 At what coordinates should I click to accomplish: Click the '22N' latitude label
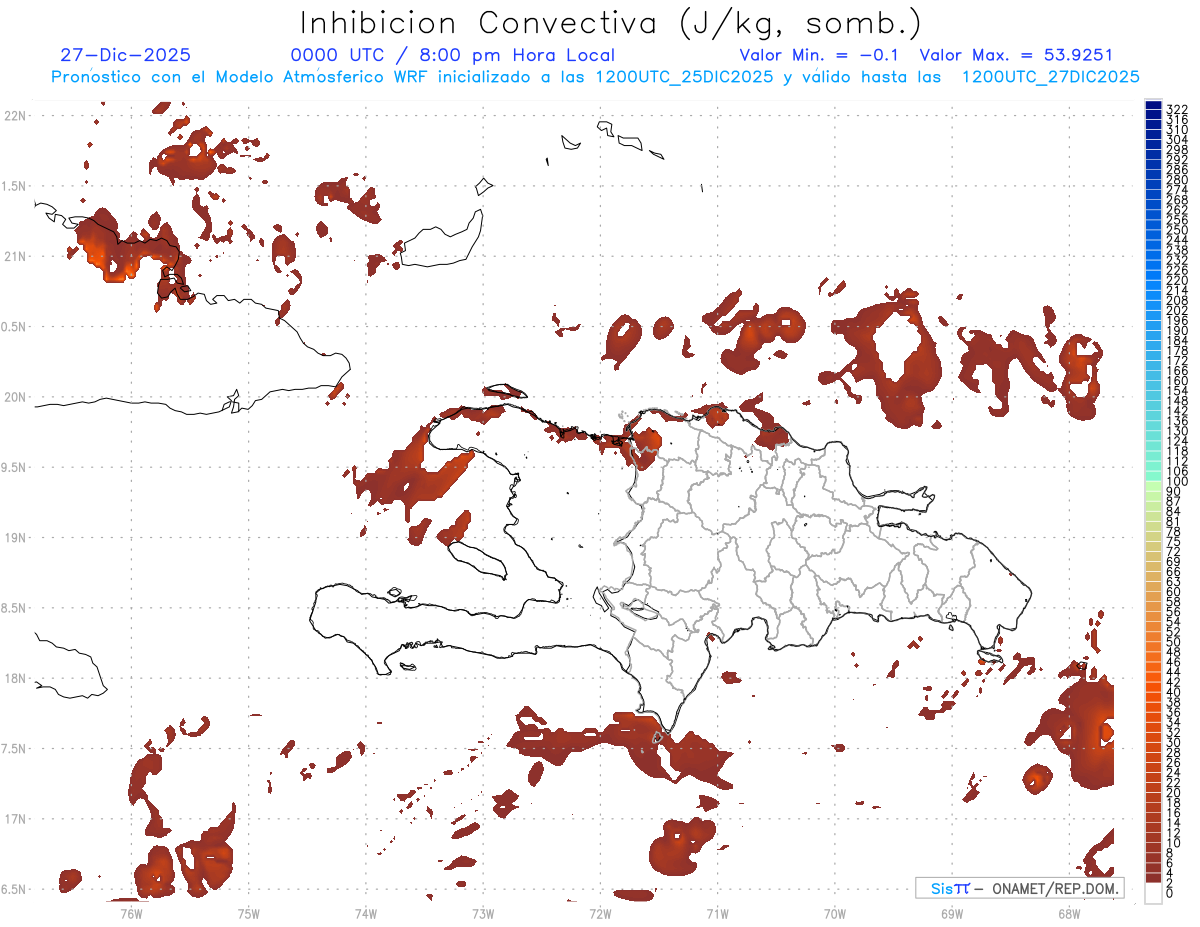pos(15,116)
